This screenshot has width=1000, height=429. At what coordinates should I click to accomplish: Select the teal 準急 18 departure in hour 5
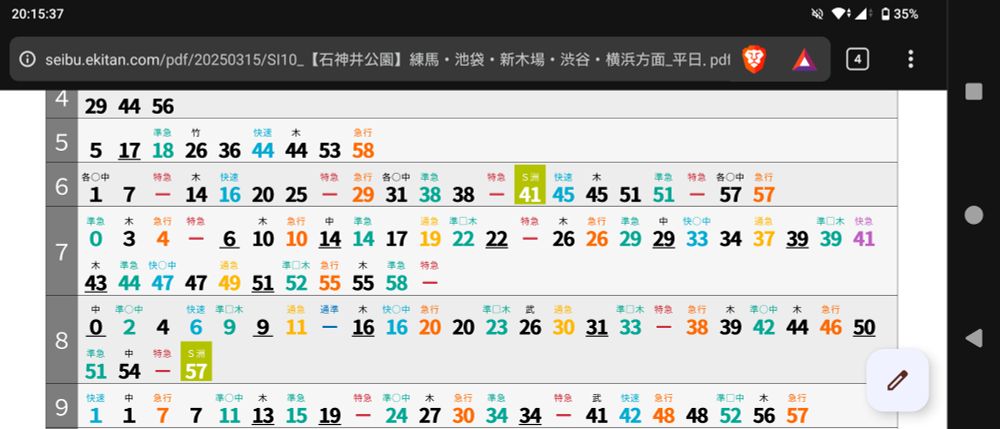click(163, 144)
